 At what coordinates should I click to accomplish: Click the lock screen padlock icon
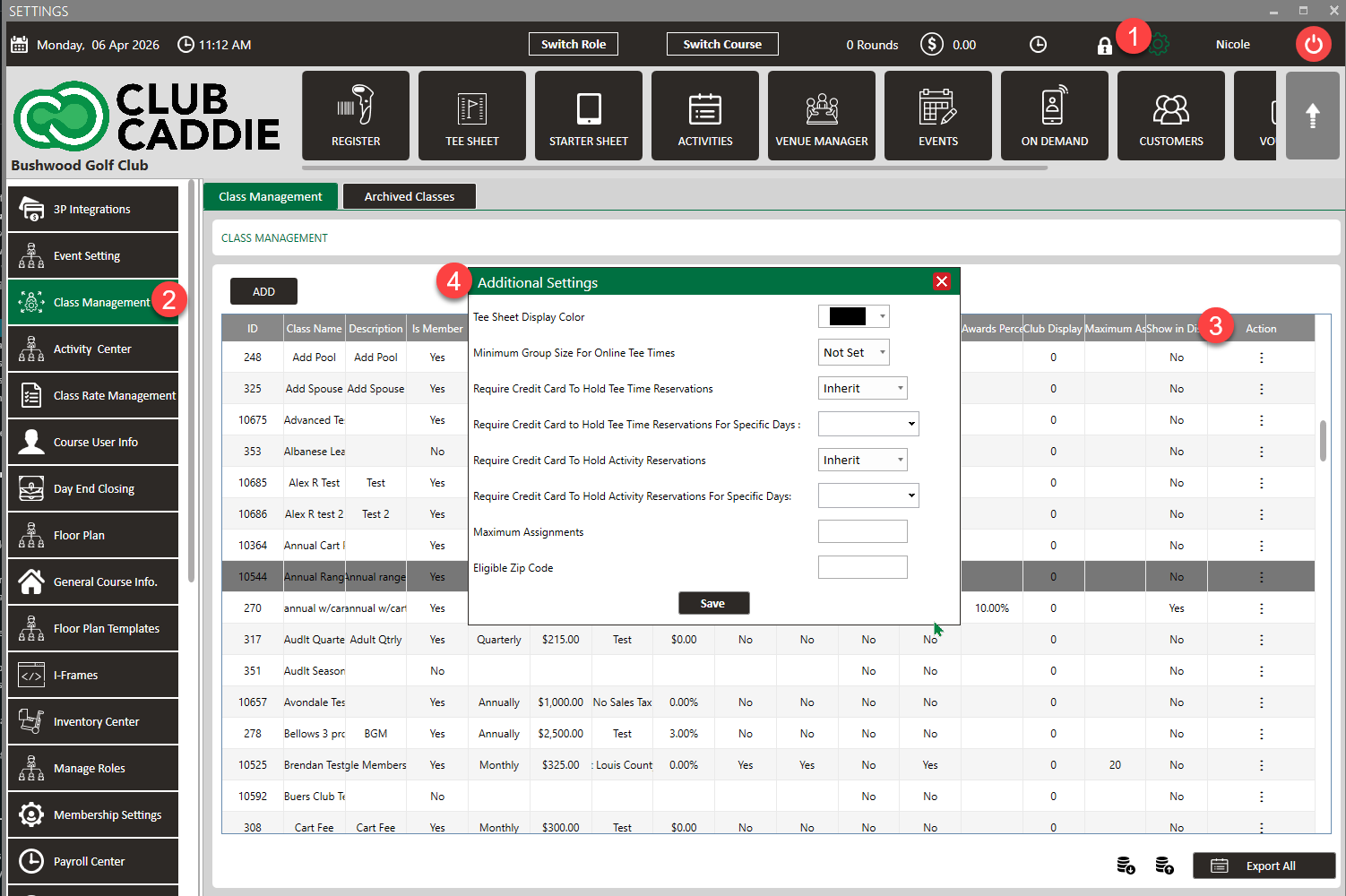tap(1104, 46)
